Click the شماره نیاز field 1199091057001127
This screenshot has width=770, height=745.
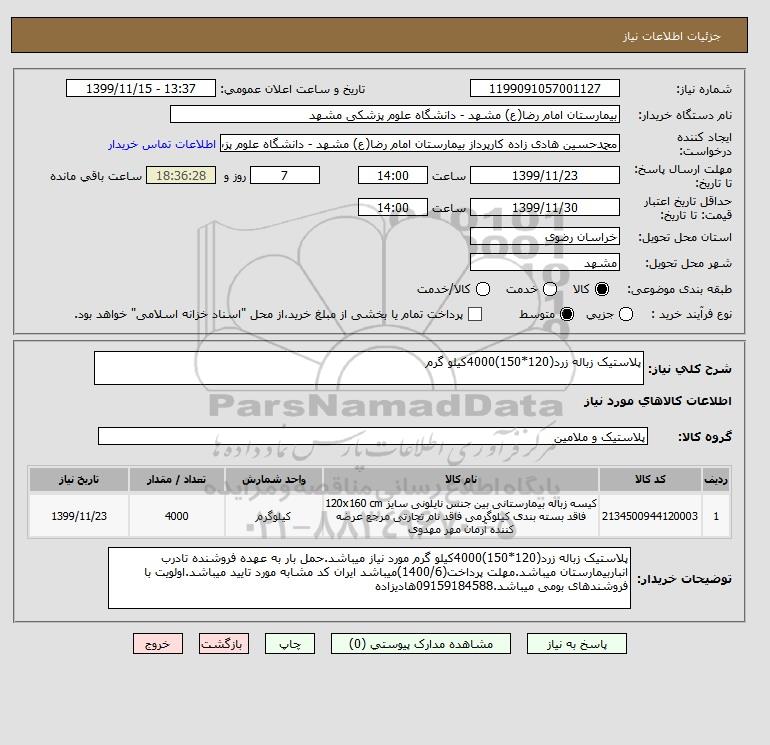pyautogui.click(x=545, y=88)
